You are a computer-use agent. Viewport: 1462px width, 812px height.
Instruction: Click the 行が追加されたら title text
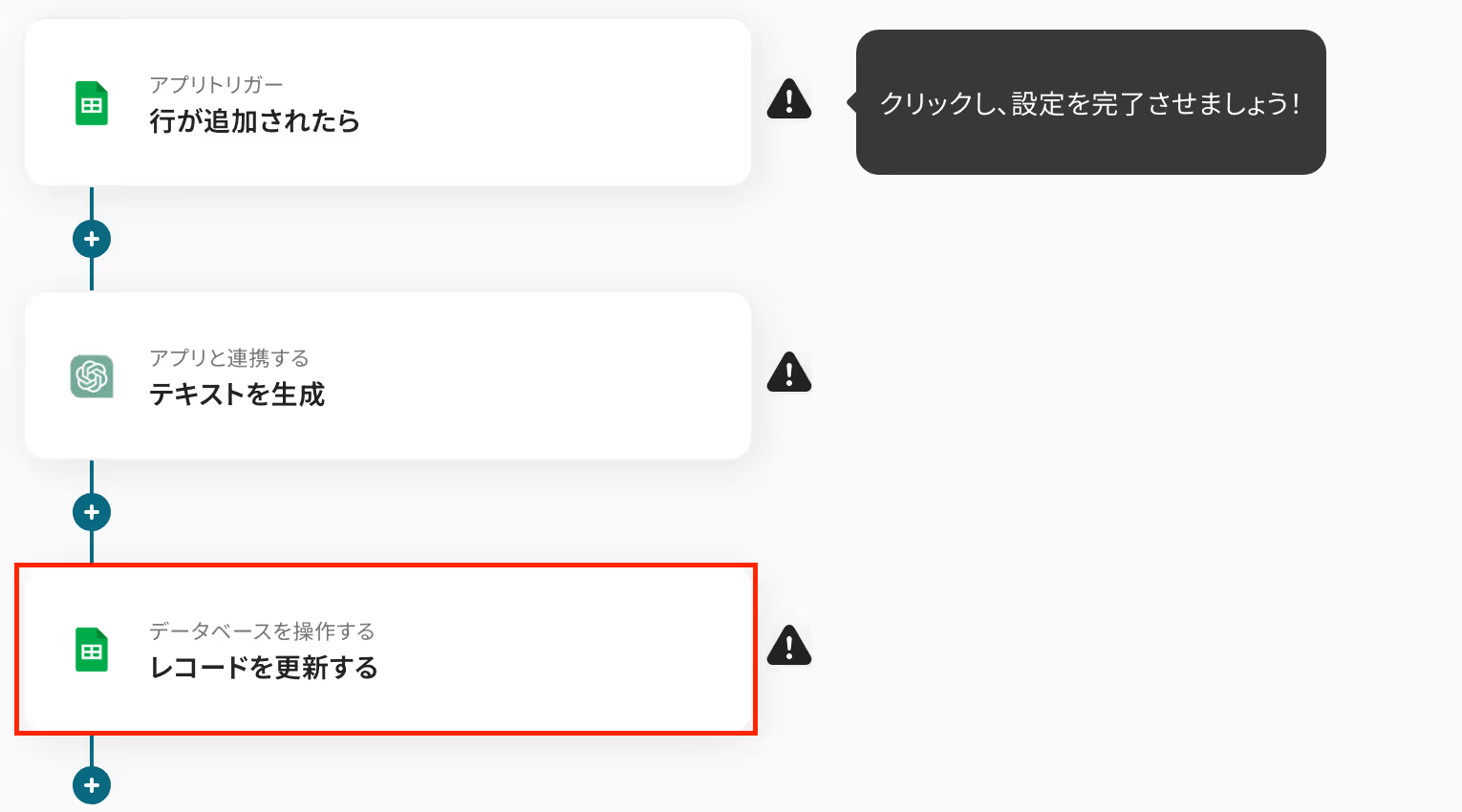(255, 121)
